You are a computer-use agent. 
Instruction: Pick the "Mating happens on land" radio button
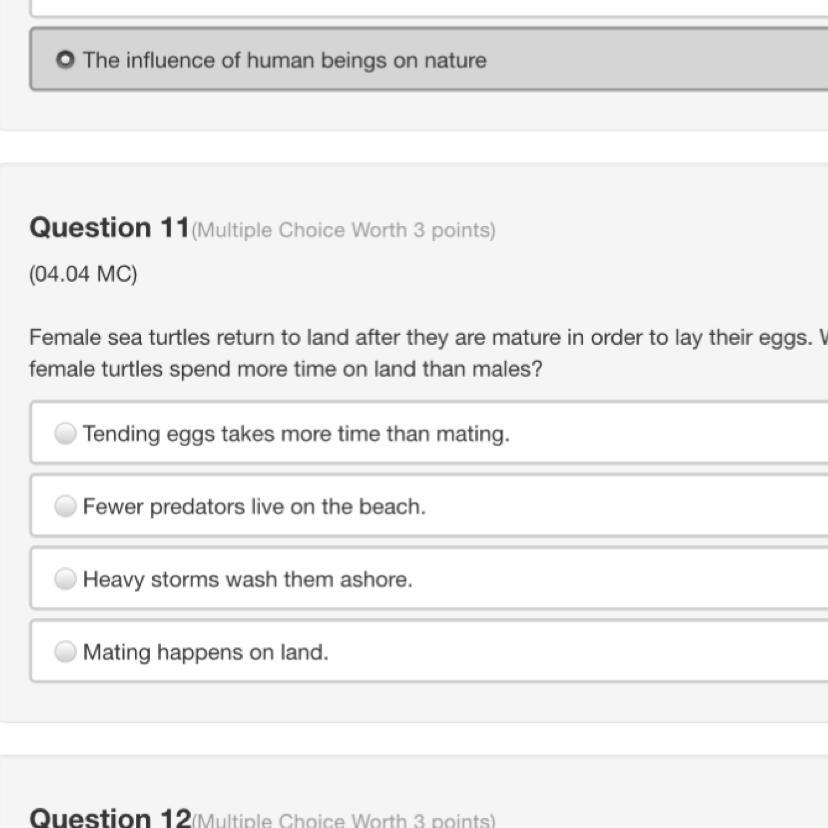pyautogui.click(x=66, y=652)
